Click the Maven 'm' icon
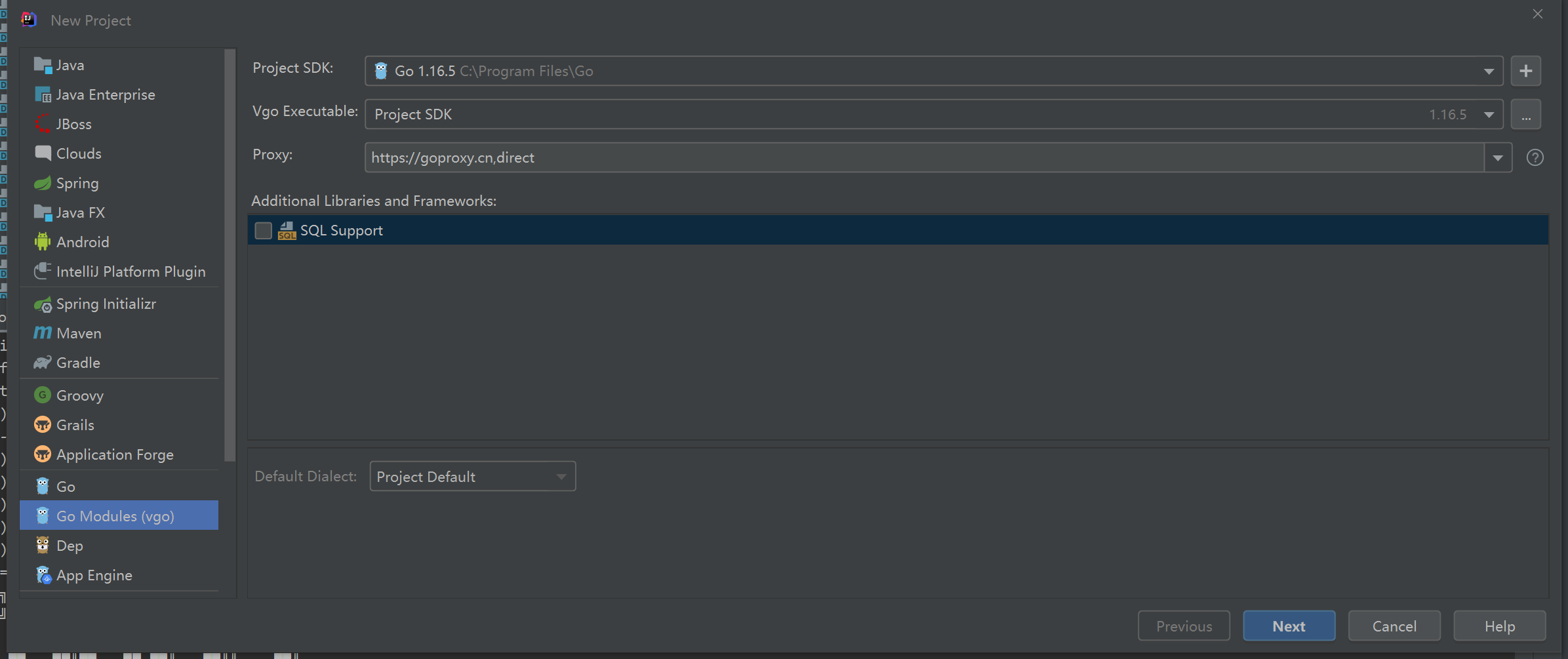1568x659 pixels. coord(43,333)
